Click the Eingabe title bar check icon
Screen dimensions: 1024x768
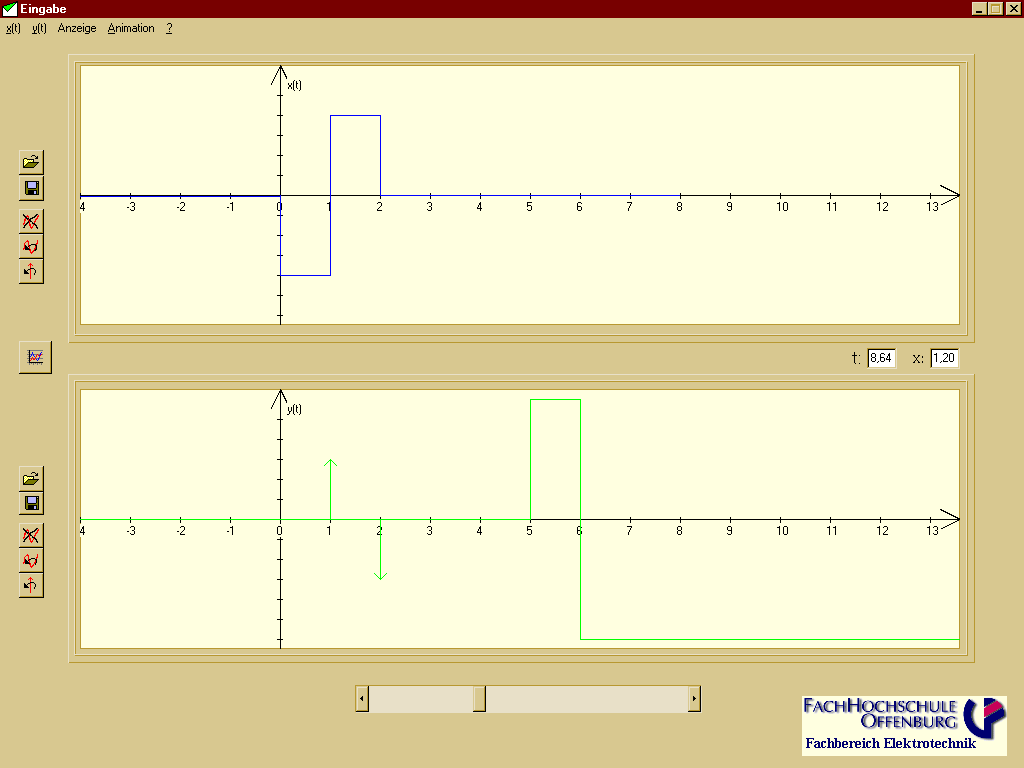[10, 8]
